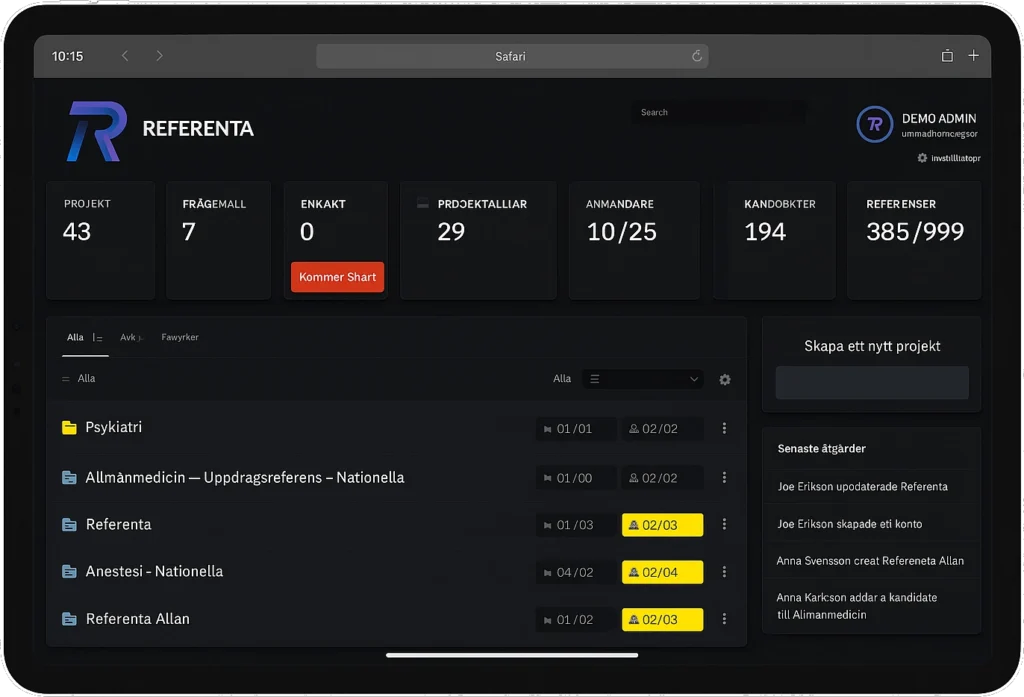Click the Referenta logo icon
This screenshot has height=697, width=1024.
[x=96, y=131]
